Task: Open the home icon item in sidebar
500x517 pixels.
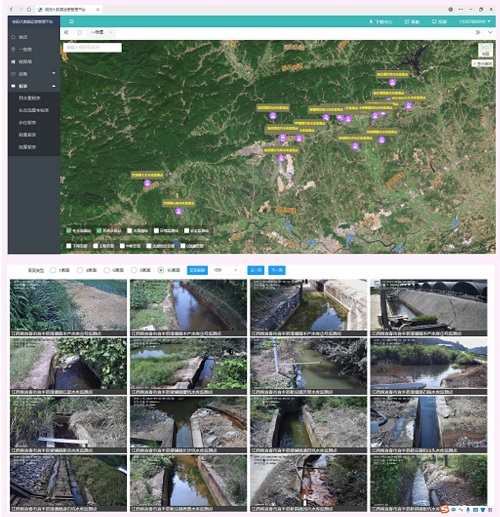Action: (x=34, y=37)
